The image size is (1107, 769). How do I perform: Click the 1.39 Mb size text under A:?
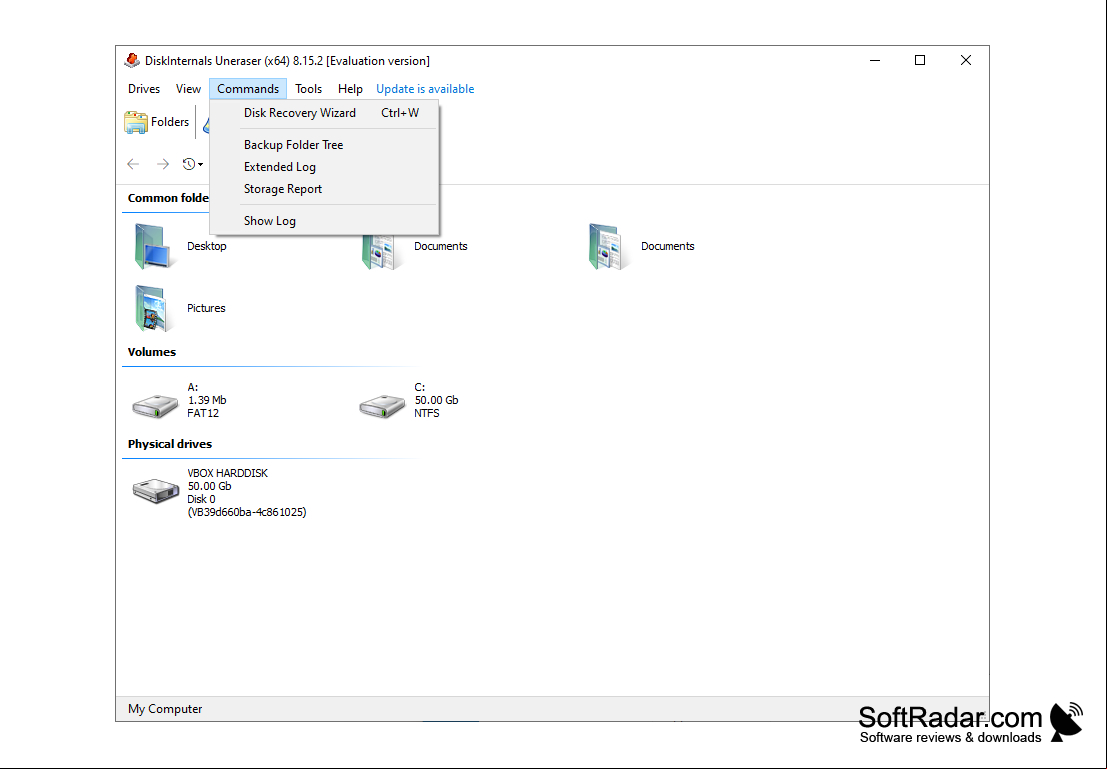(207, 400)
